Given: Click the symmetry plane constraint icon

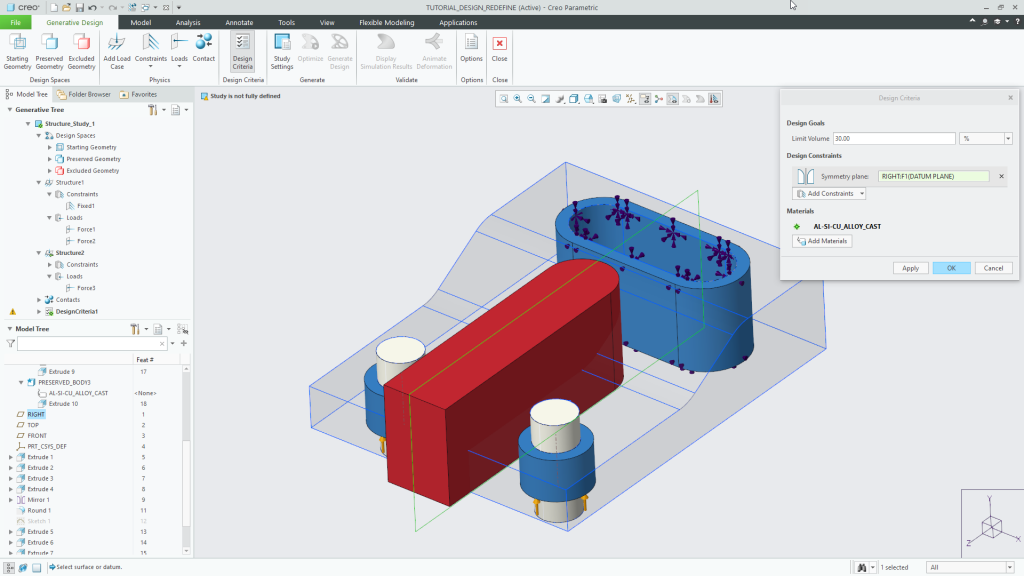Looking at the screenshot, I should pyautogui.click(x=805, y=176).
